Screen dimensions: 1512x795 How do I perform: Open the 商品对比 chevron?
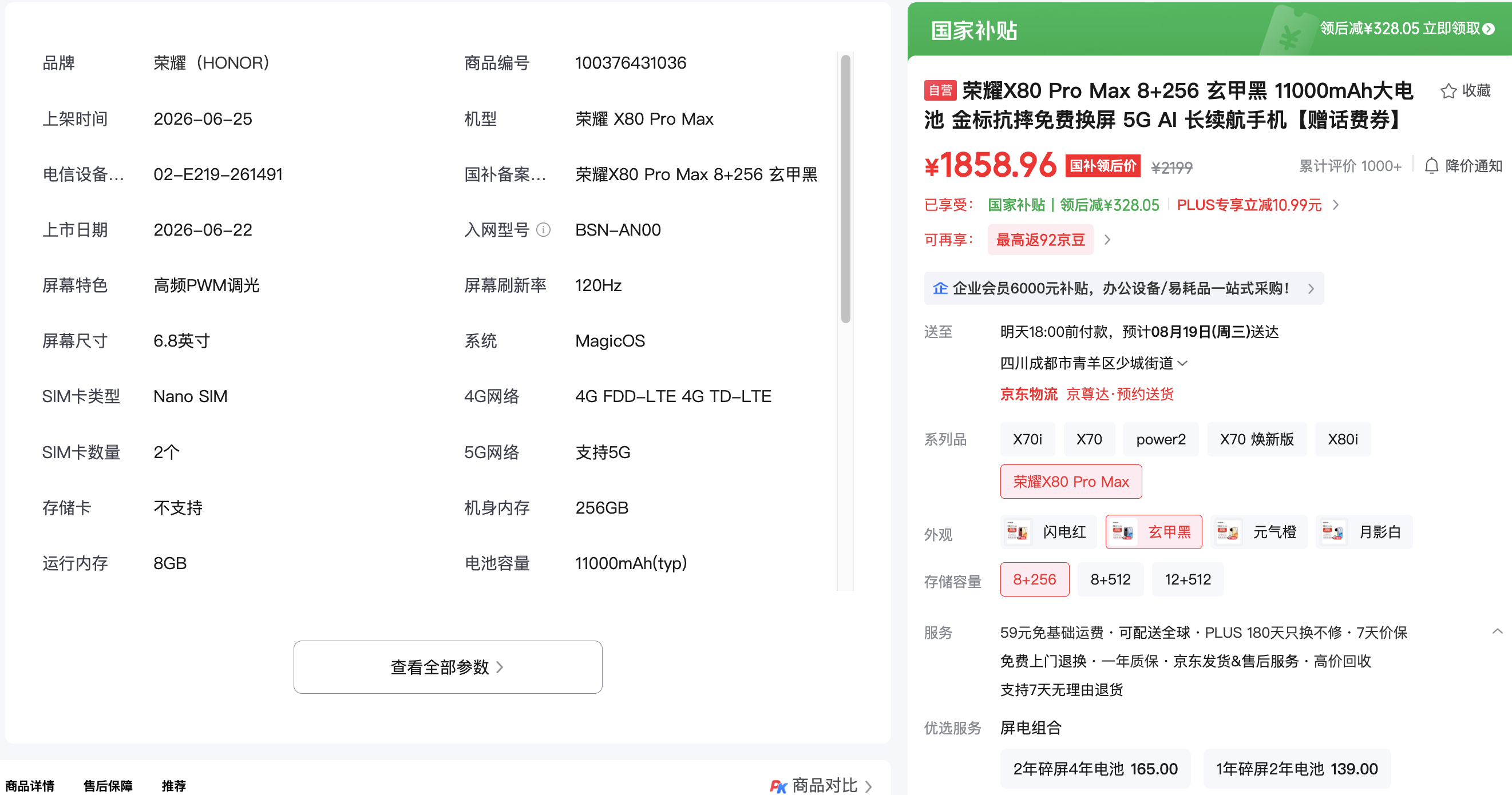pyautogui.click(x=868, y=786)
